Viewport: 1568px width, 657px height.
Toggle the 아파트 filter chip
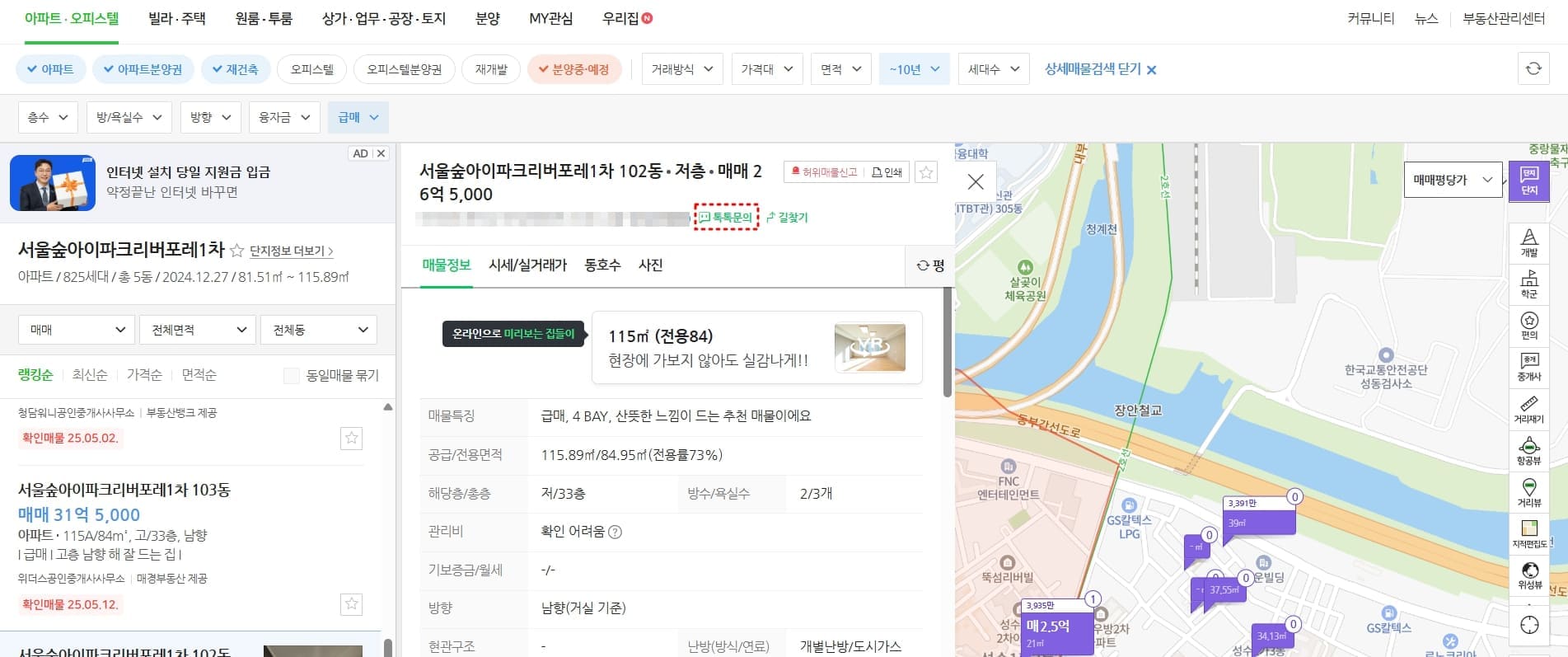(x=50, y=69)
